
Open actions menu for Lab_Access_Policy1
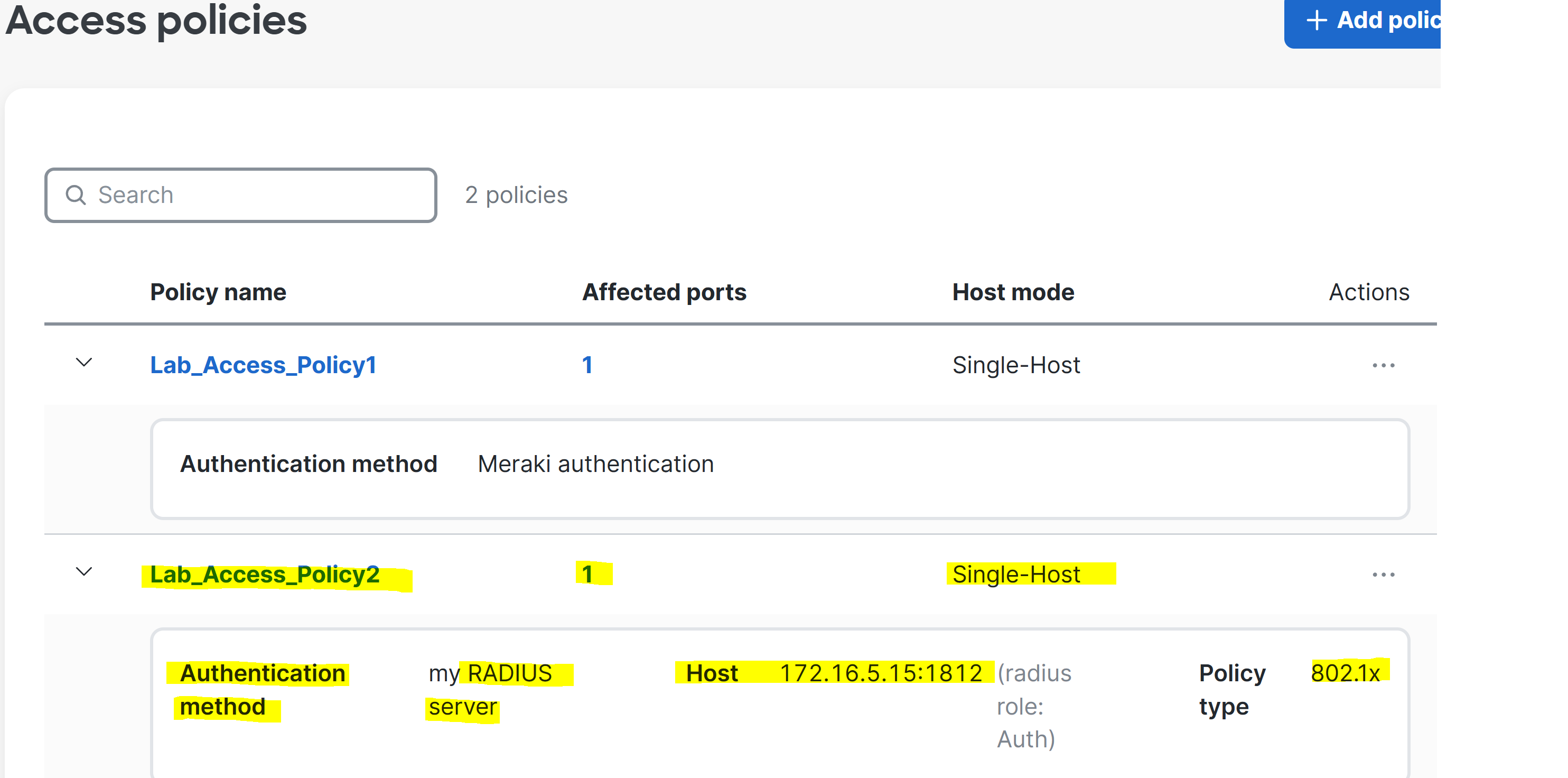coord(1384,365)
